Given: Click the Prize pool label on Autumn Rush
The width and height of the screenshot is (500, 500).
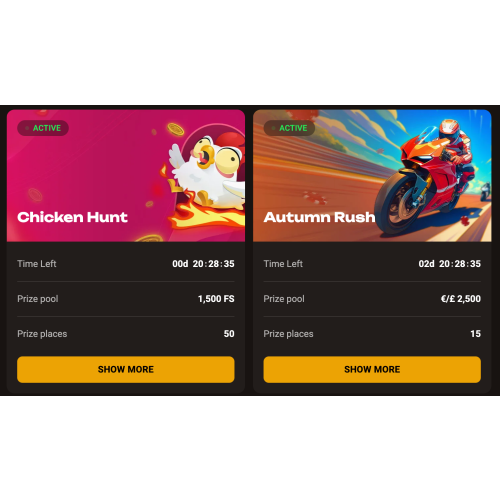Looking at the screenshot, I should coord(284,299).
